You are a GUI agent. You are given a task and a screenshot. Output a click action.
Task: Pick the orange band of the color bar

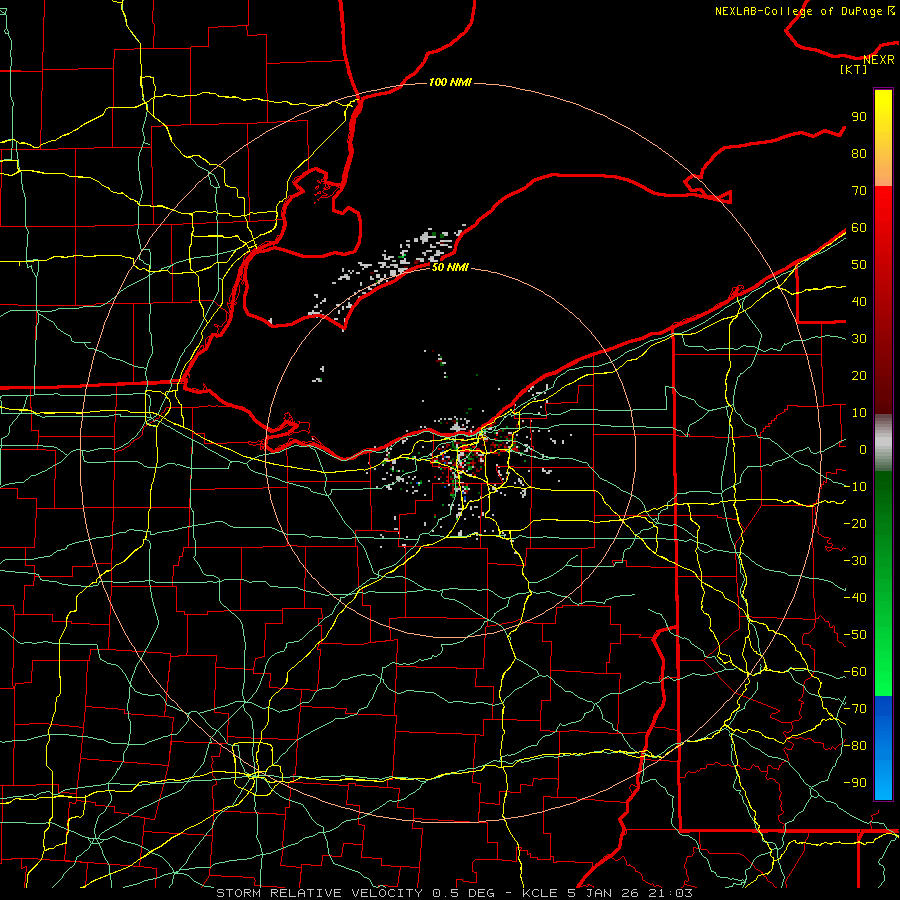click(x=883, y=170)
